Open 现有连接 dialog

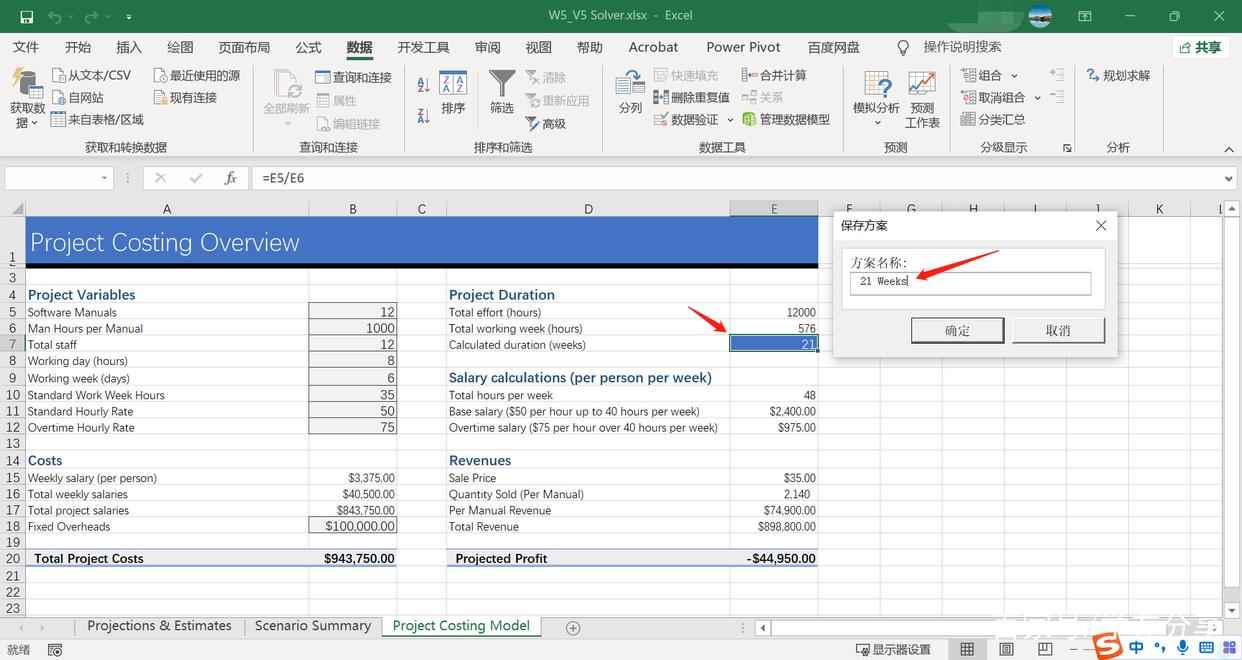(x=185, y=97)
